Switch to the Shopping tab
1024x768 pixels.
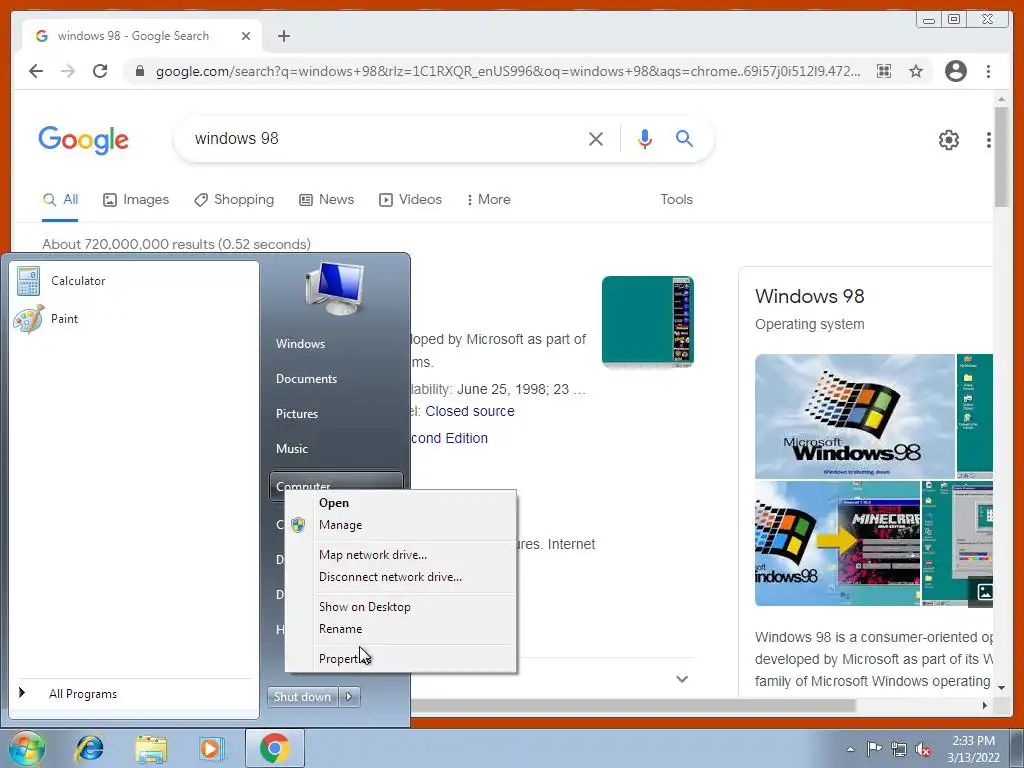[x=234, y=200]
